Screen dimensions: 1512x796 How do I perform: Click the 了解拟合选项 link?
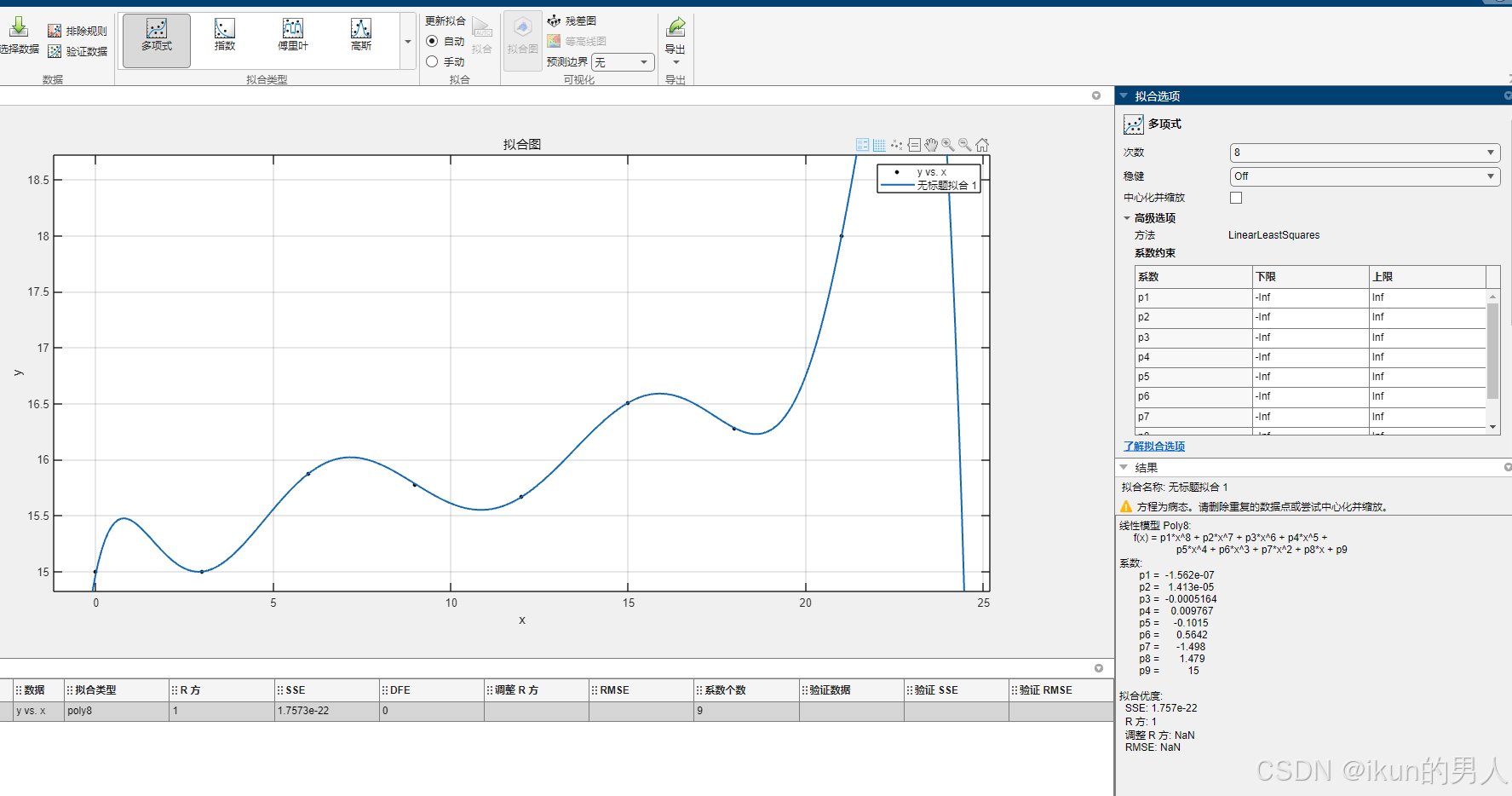point(1155,446)
